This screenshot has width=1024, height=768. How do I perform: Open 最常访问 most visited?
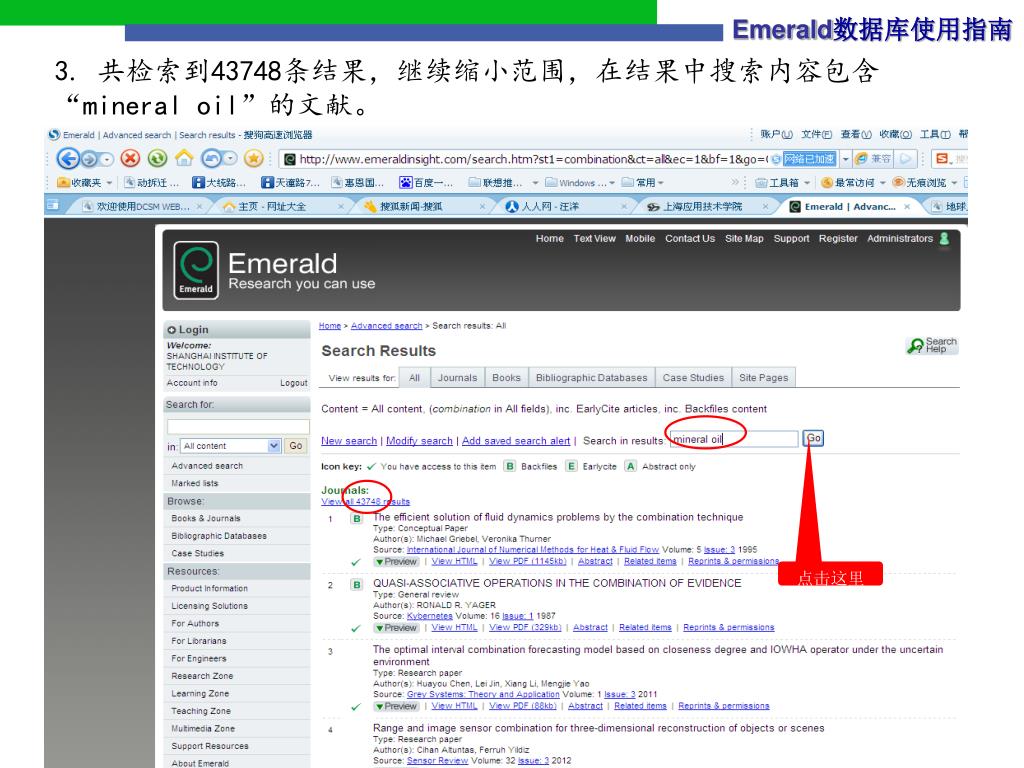click(x=847, y=182)
